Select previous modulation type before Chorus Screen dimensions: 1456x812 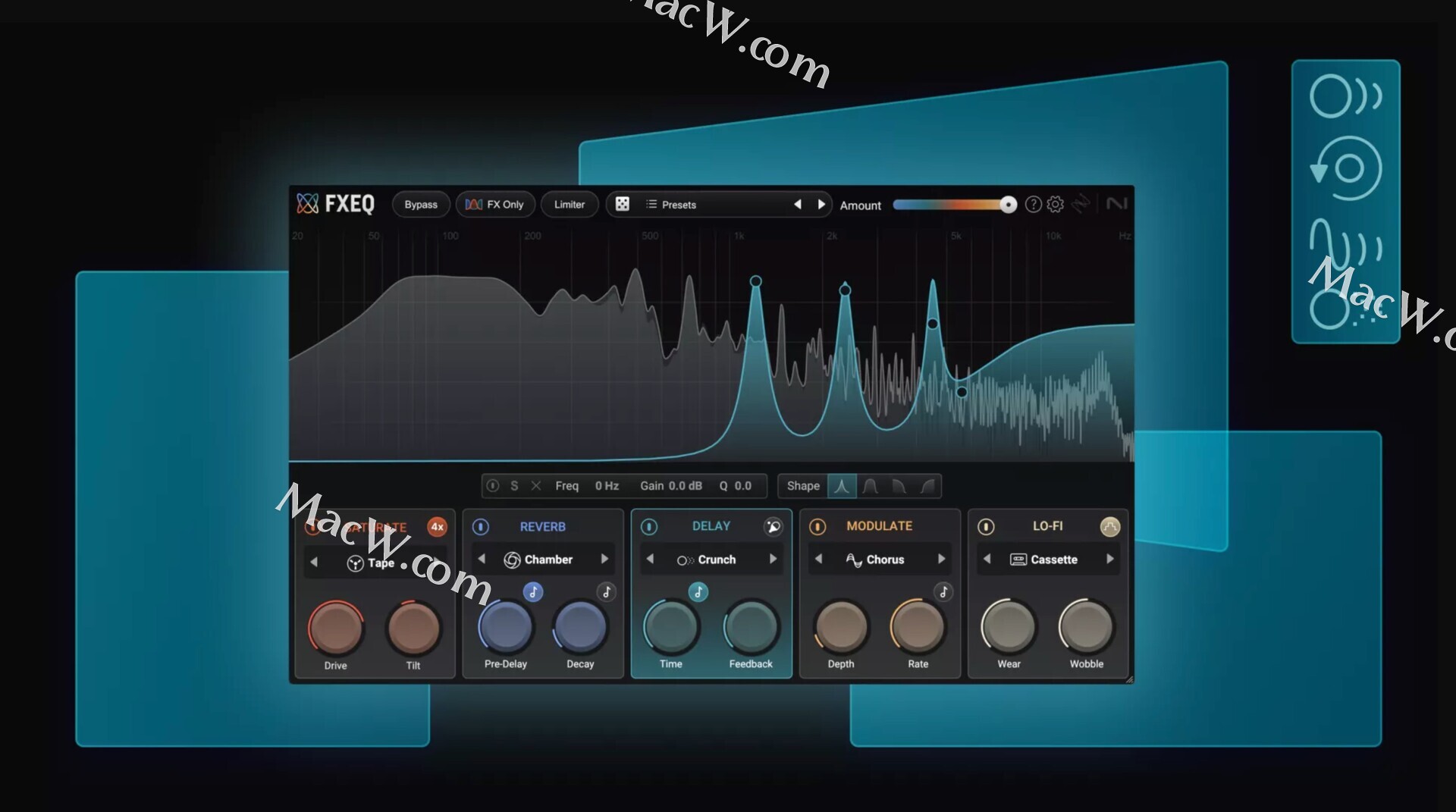818,559
